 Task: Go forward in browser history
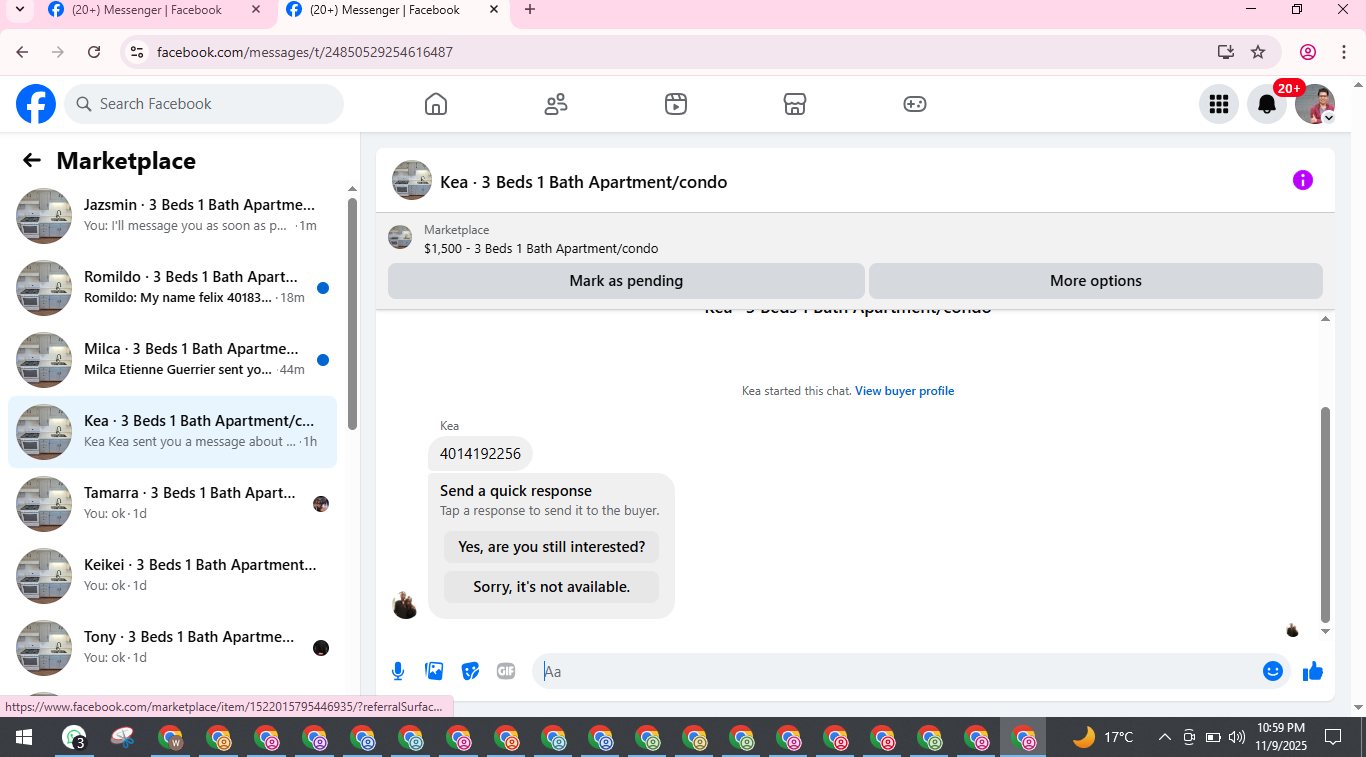pos(58,52)
